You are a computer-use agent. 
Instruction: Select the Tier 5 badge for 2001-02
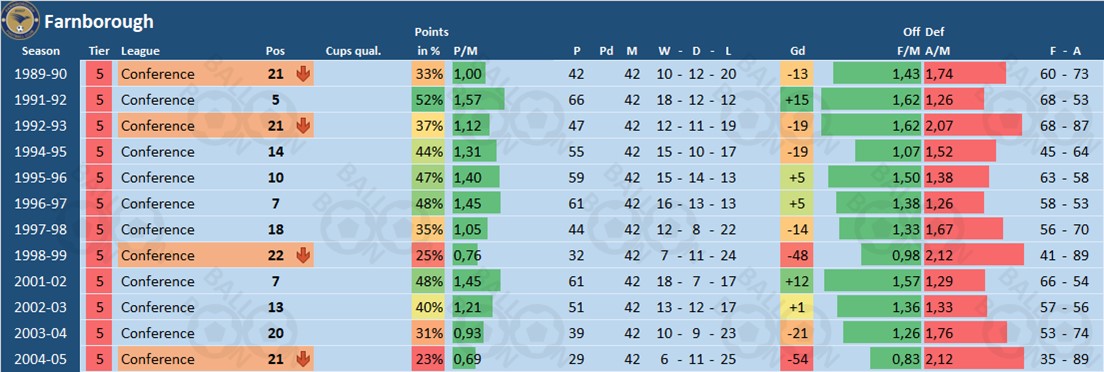click(x=99, y=281)
